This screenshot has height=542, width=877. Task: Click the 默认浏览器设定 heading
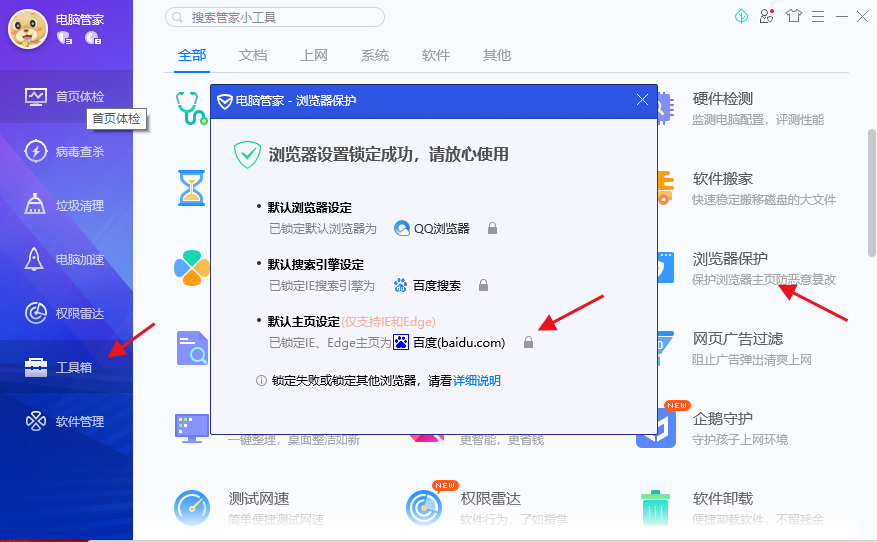(x=309, y=208)
